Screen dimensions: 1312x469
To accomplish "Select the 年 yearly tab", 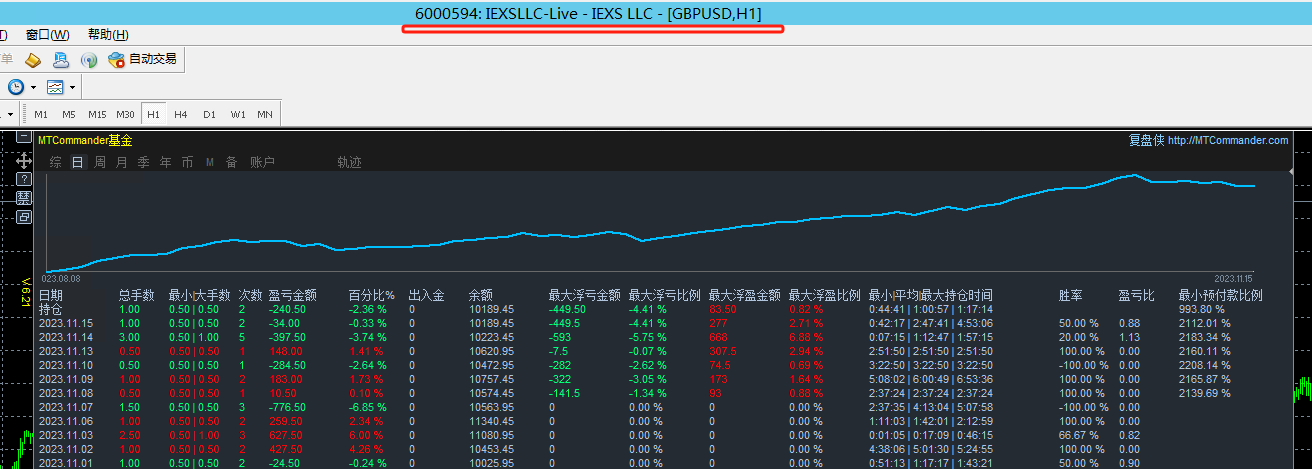I will pos(166,162).
